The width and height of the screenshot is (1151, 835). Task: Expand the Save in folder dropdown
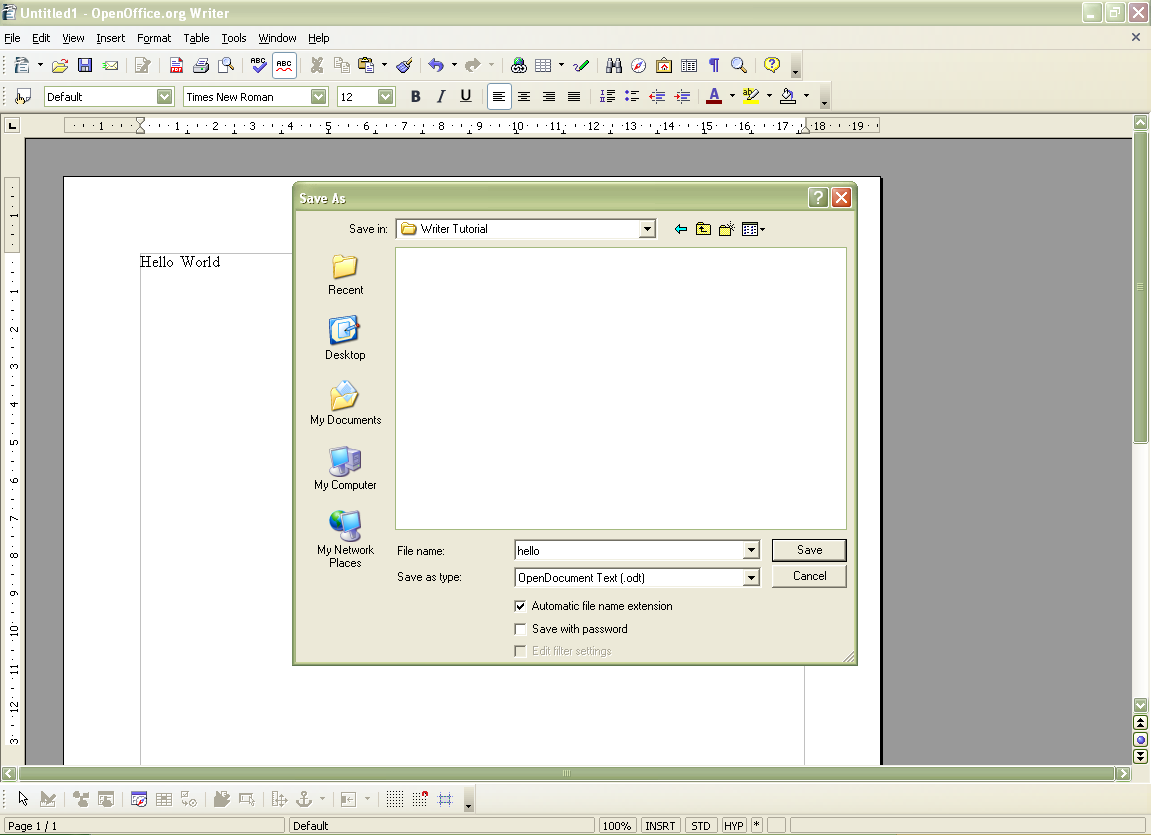(647, 229)
